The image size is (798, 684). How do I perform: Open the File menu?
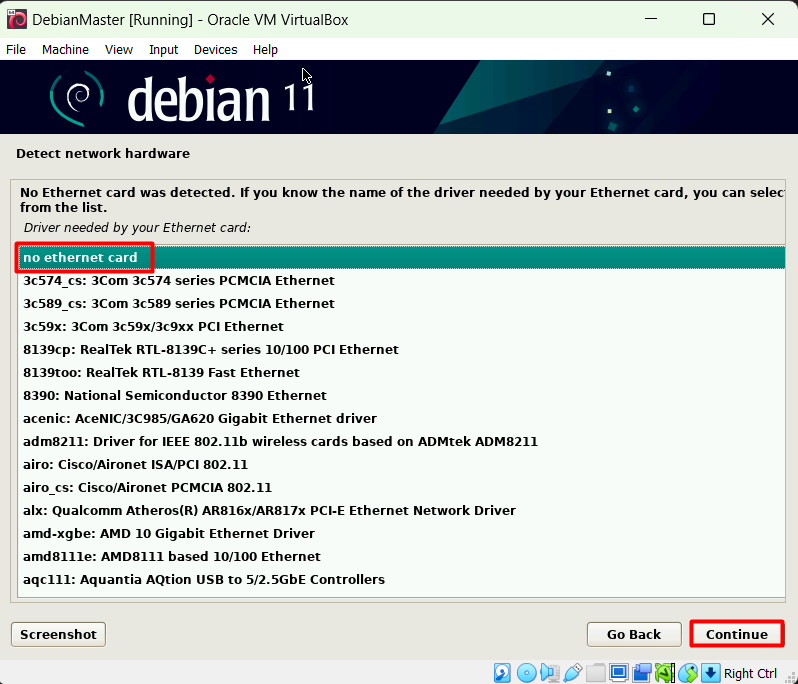[x=16, y=49]
